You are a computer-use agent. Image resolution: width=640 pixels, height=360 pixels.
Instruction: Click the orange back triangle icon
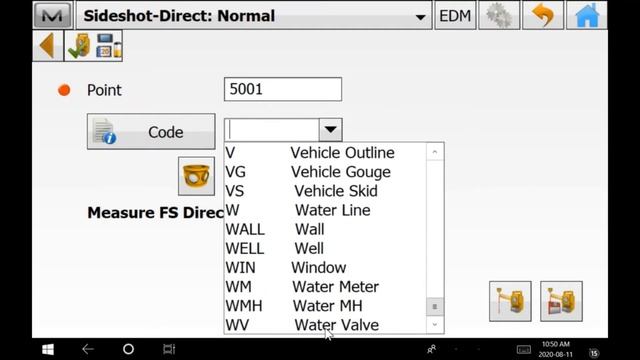(48, 46)
